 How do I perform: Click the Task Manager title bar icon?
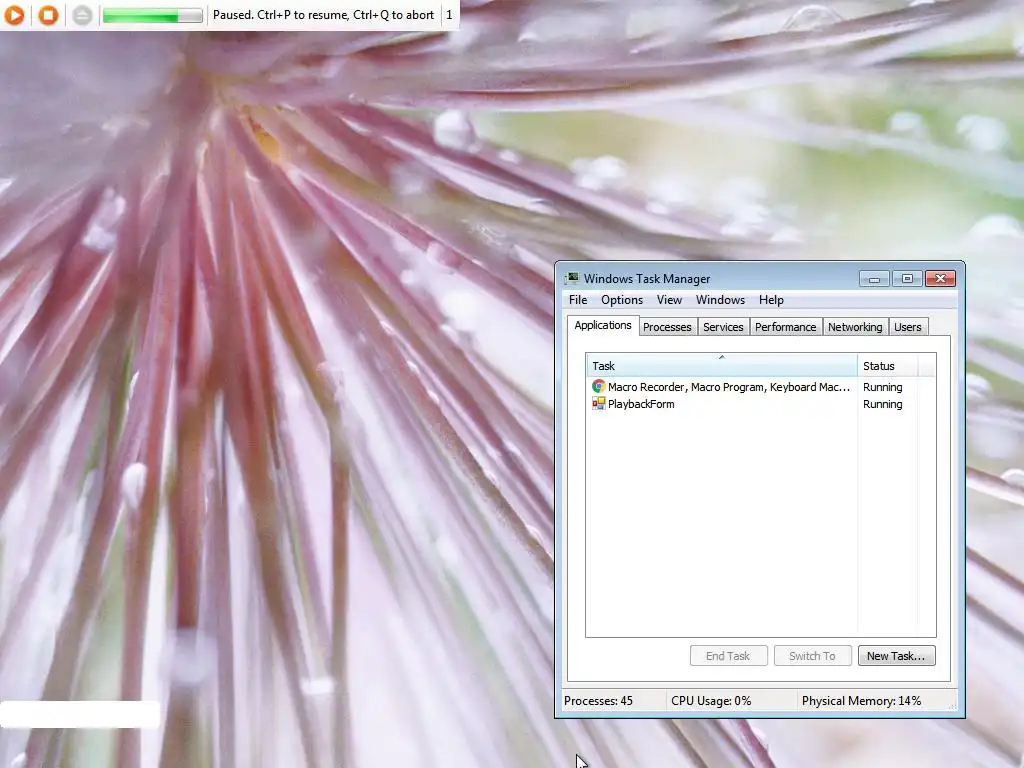tap(572, 278)
